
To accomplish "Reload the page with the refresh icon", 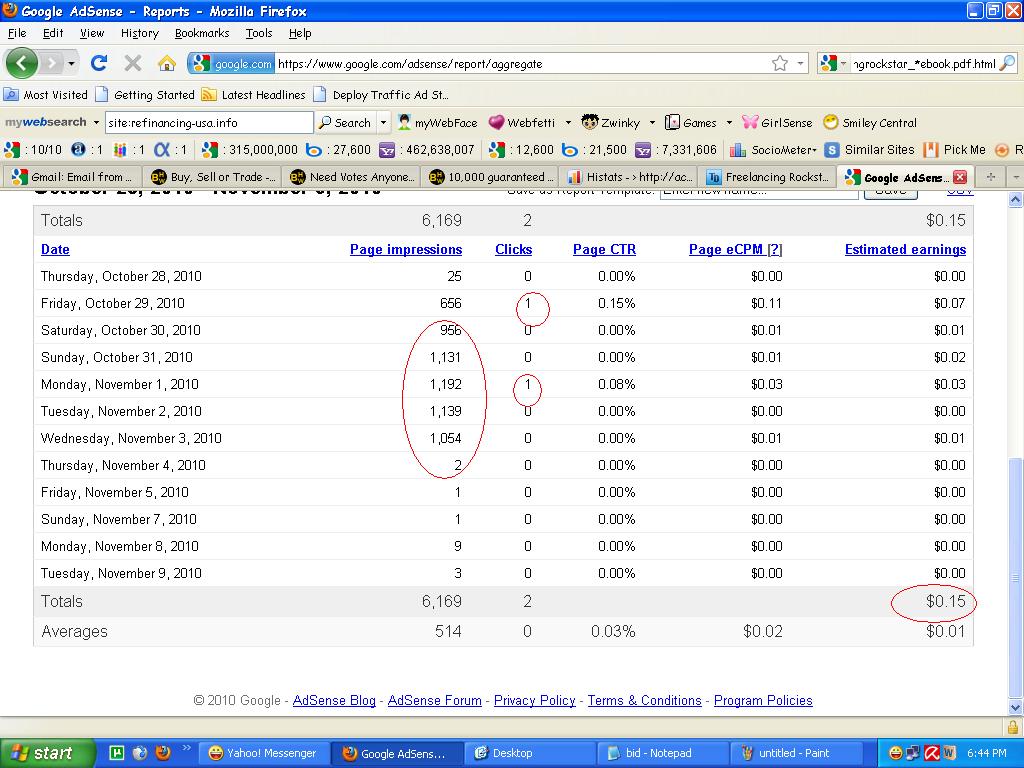I will click(99, 63).
